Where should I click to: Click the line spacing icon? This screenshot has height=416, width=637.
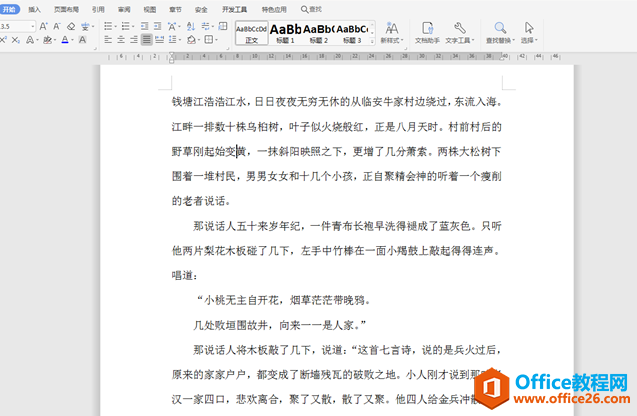click(172, 40)
